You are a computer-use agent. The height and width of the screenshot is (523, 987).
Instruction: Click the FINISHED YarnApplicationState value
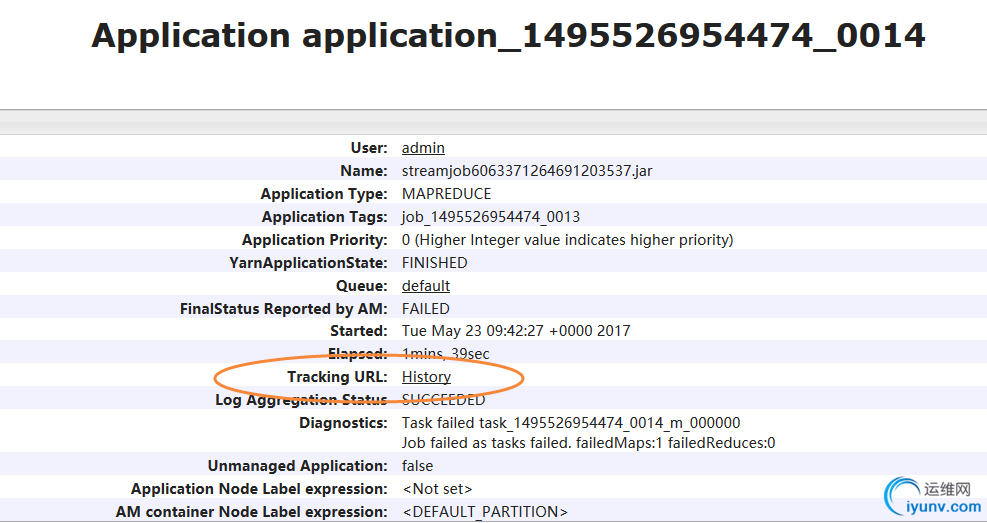coord(434,263)
